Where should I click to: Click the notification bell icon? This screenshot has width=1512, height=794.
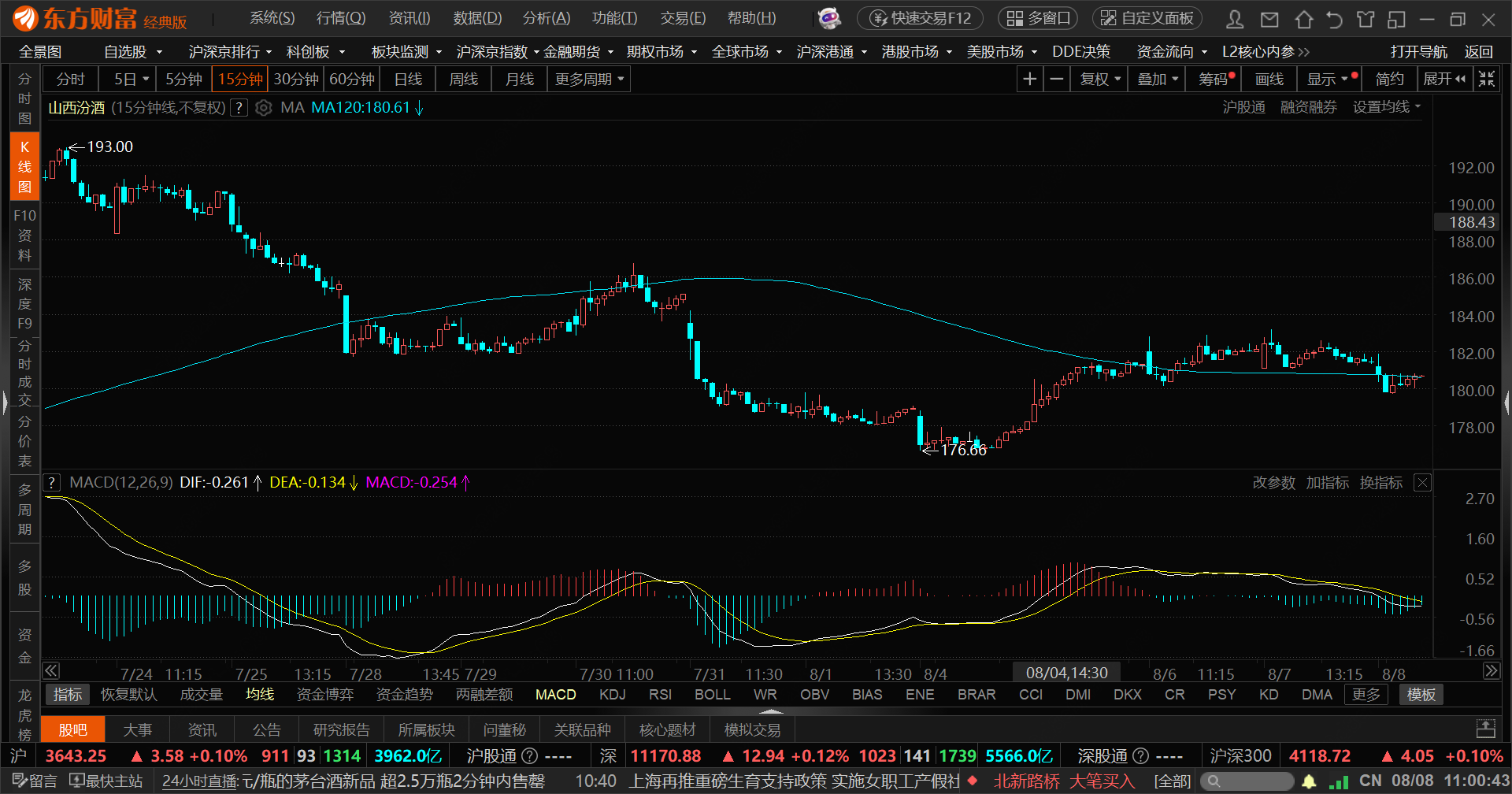tap(1309, 781)
